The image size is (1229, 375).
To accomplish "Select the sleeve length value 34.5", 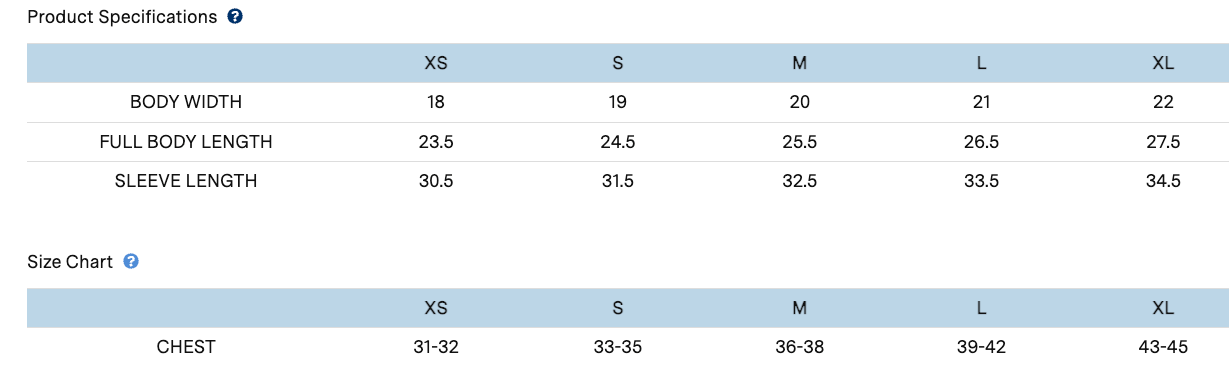I will 1163,181.
